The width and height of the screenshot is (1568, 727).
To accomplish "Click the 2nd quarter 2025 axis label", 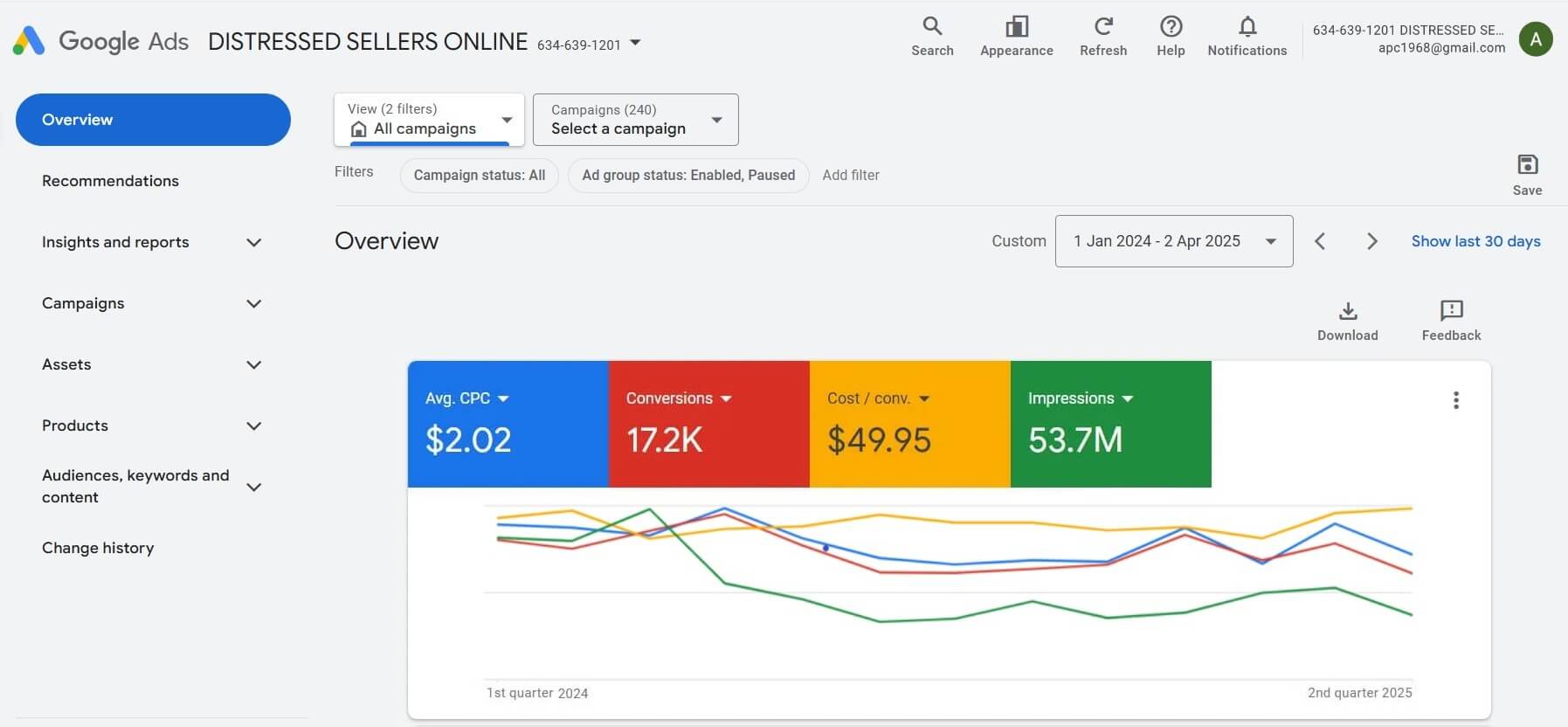I will tap(1359, 693).
